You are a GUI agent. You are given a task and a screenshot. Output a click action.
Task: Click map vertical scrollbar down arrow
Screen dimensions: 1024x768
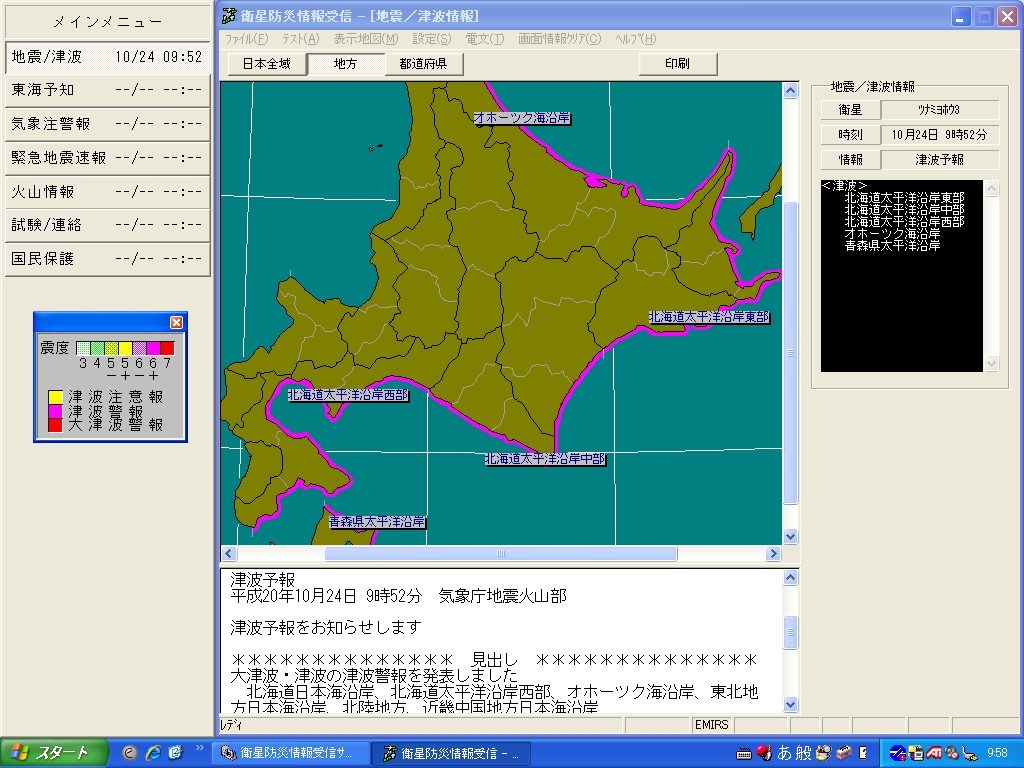(x=790, y=536)
